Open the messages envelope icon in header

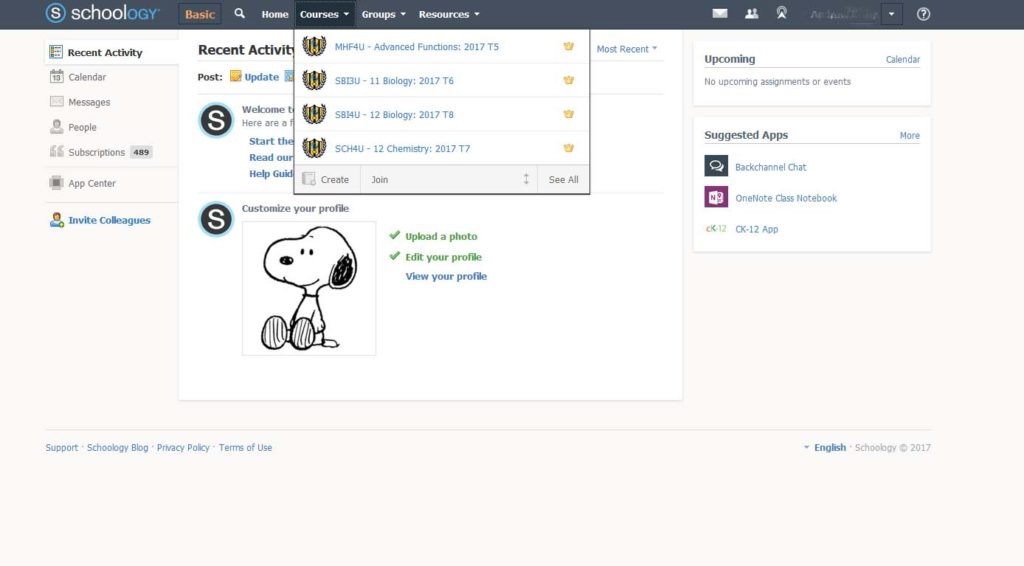click(720, 14)
